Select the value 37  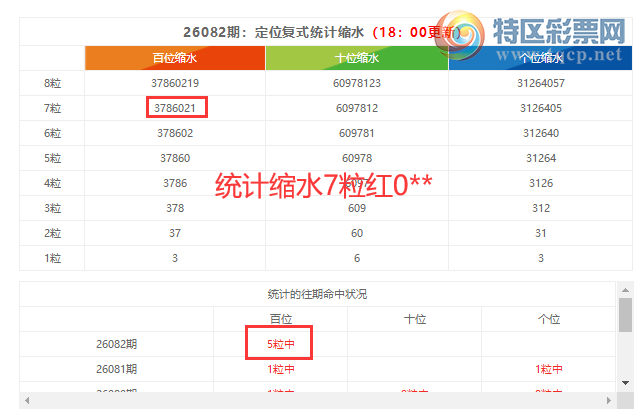pyautogui.click(x=175, y=233)
